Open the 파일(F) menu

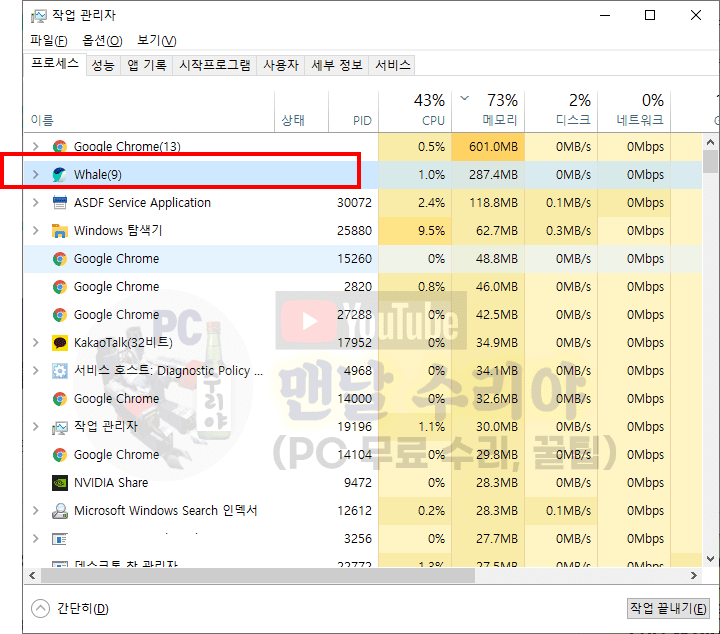point(49,40)
